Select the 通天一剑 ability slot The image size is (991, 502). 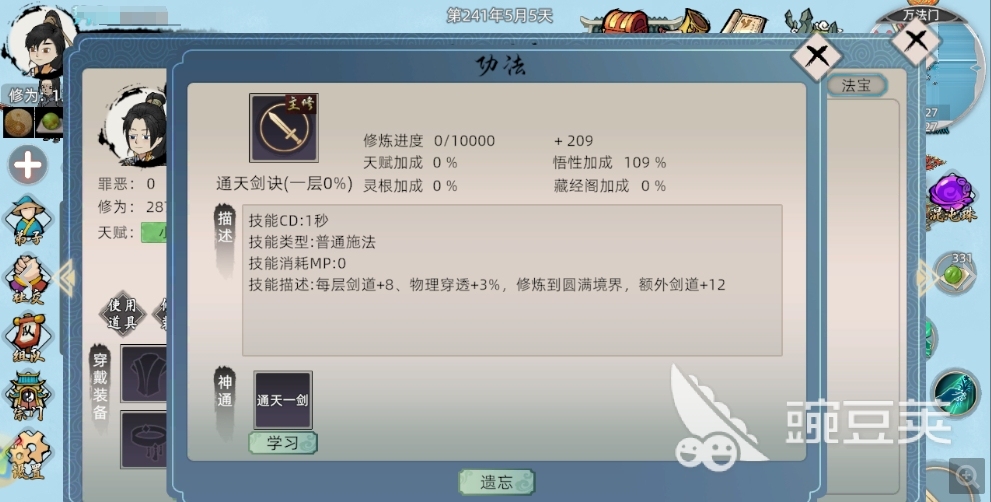pyautogui.click(x=283, y=400)
